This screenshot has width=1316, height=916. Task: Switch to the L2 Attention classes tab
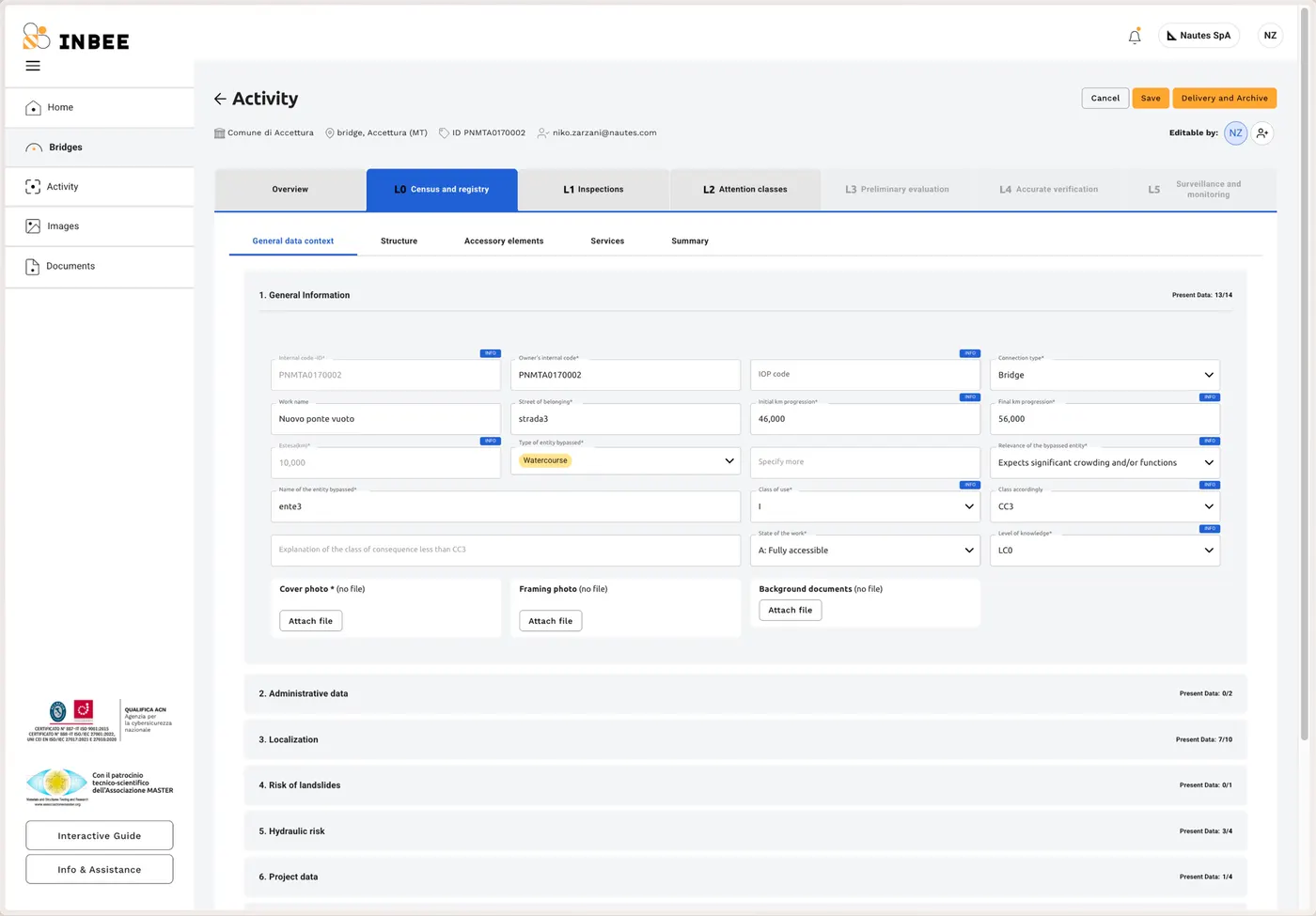point(745,190)
